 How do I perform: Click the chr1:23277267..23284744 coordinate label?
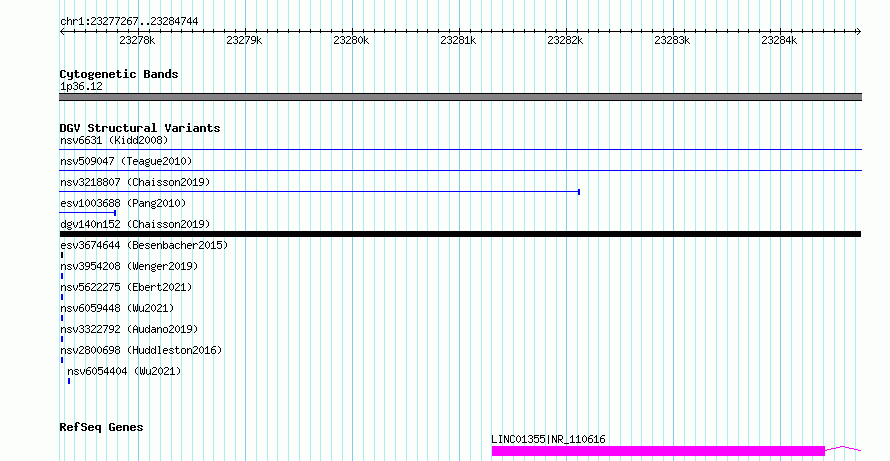click(129, 22)
